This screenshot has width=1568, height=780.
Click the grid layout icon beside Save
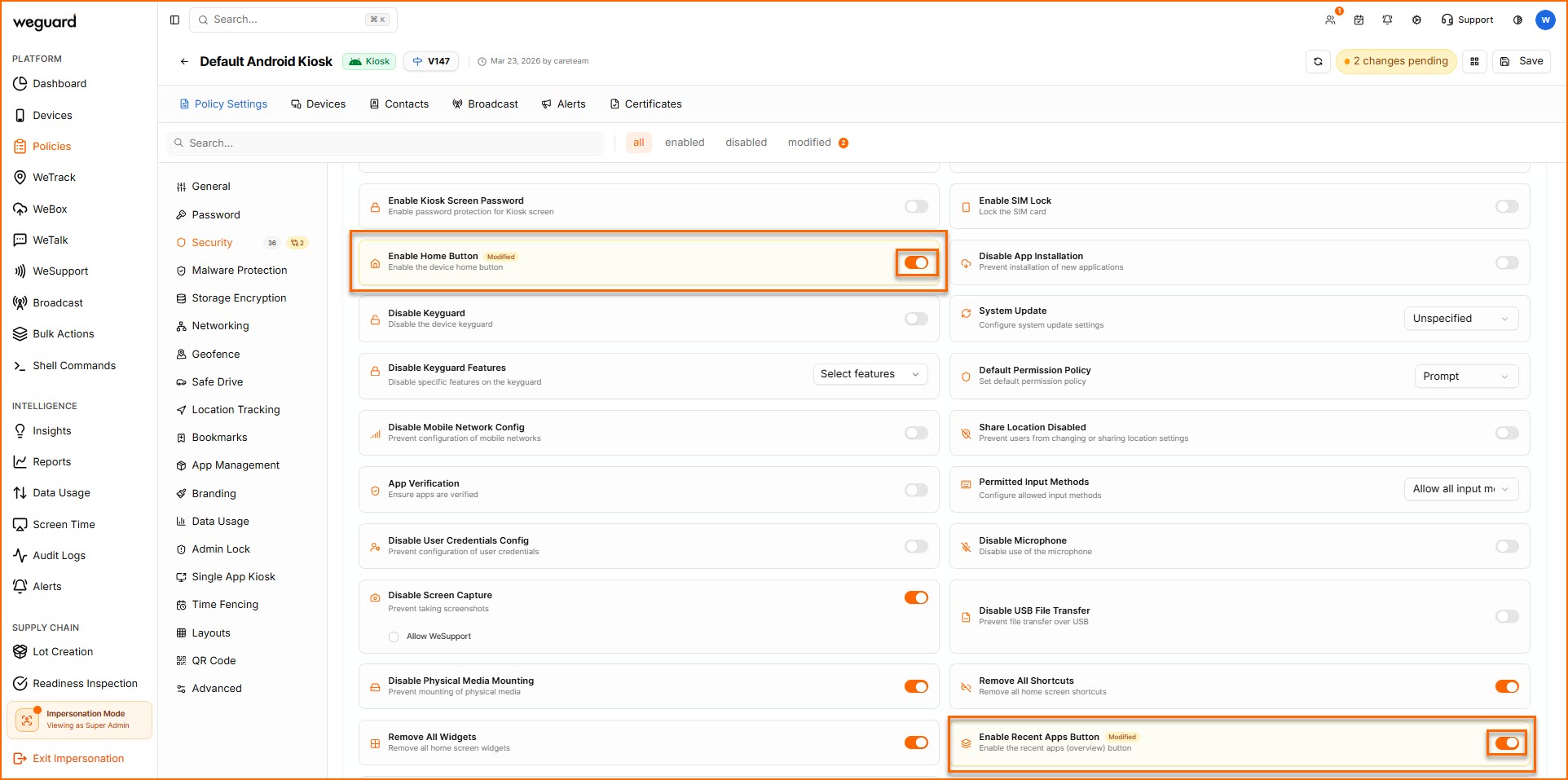tap(1474, 62)
